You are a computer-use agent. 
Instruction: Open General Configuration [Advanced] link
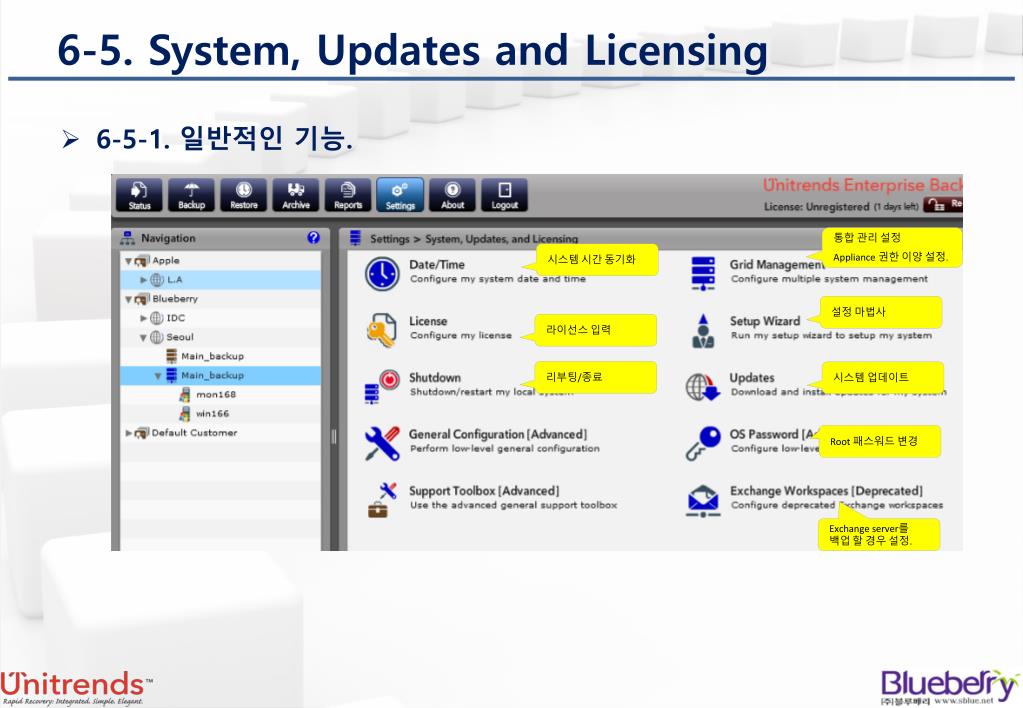click(x=498, y=434)
